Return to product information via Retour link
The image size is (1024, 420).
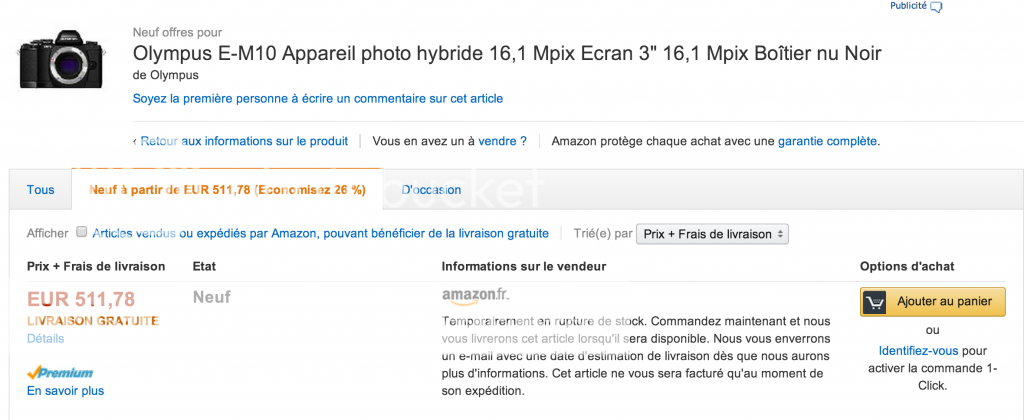pos(244,141)
